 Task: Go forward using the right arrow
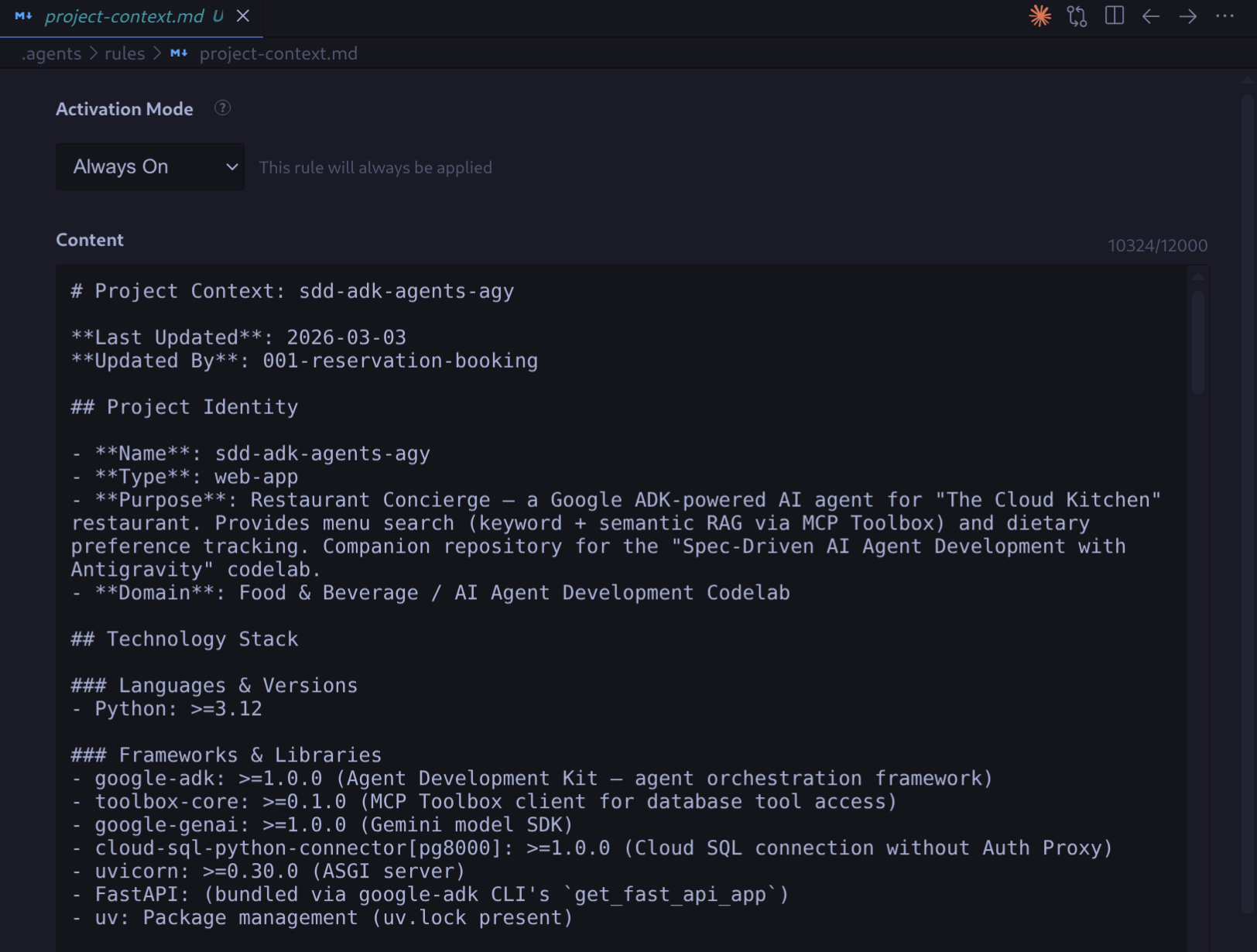click(x=1188, y=16)
